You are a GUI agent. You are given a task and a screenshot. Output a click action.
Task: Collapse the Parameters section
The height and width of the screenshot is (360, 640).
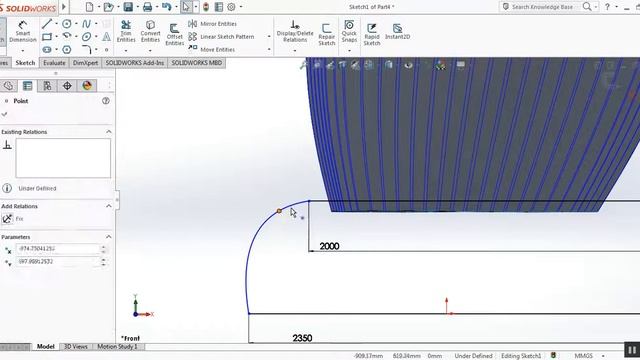tap(109, 237)
